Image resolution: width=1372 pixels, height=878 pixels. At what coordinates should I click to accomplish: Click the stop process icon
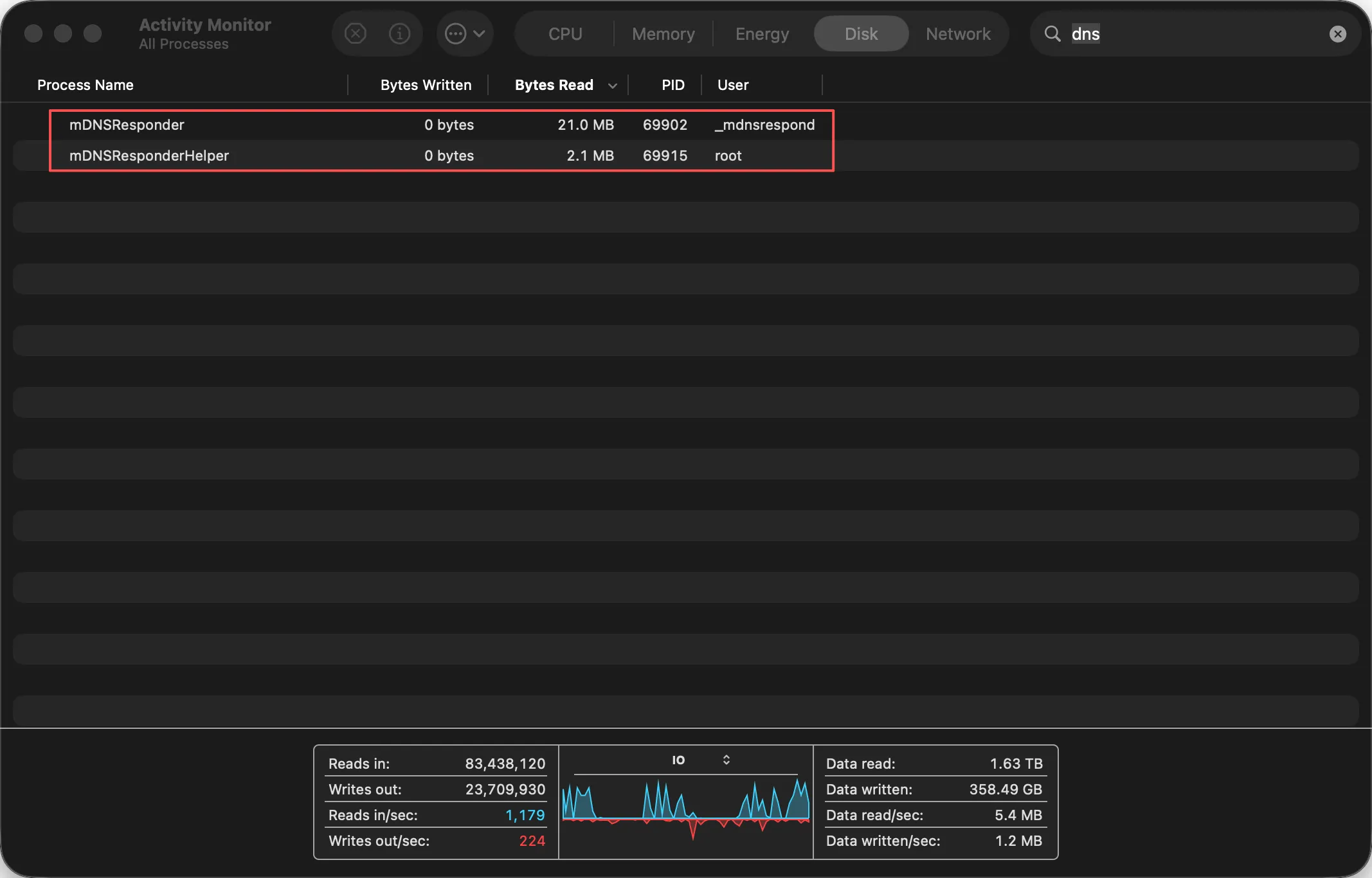pos(356,33)
